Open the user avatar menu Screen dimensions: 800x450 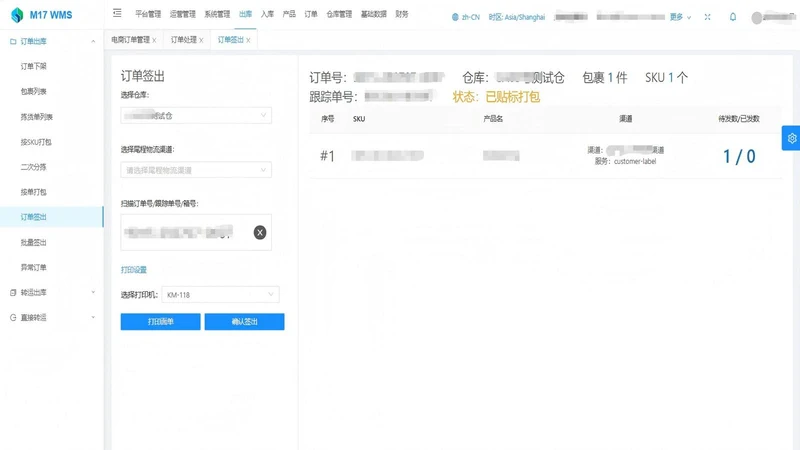pyautogui.click(x=757, y=18)
